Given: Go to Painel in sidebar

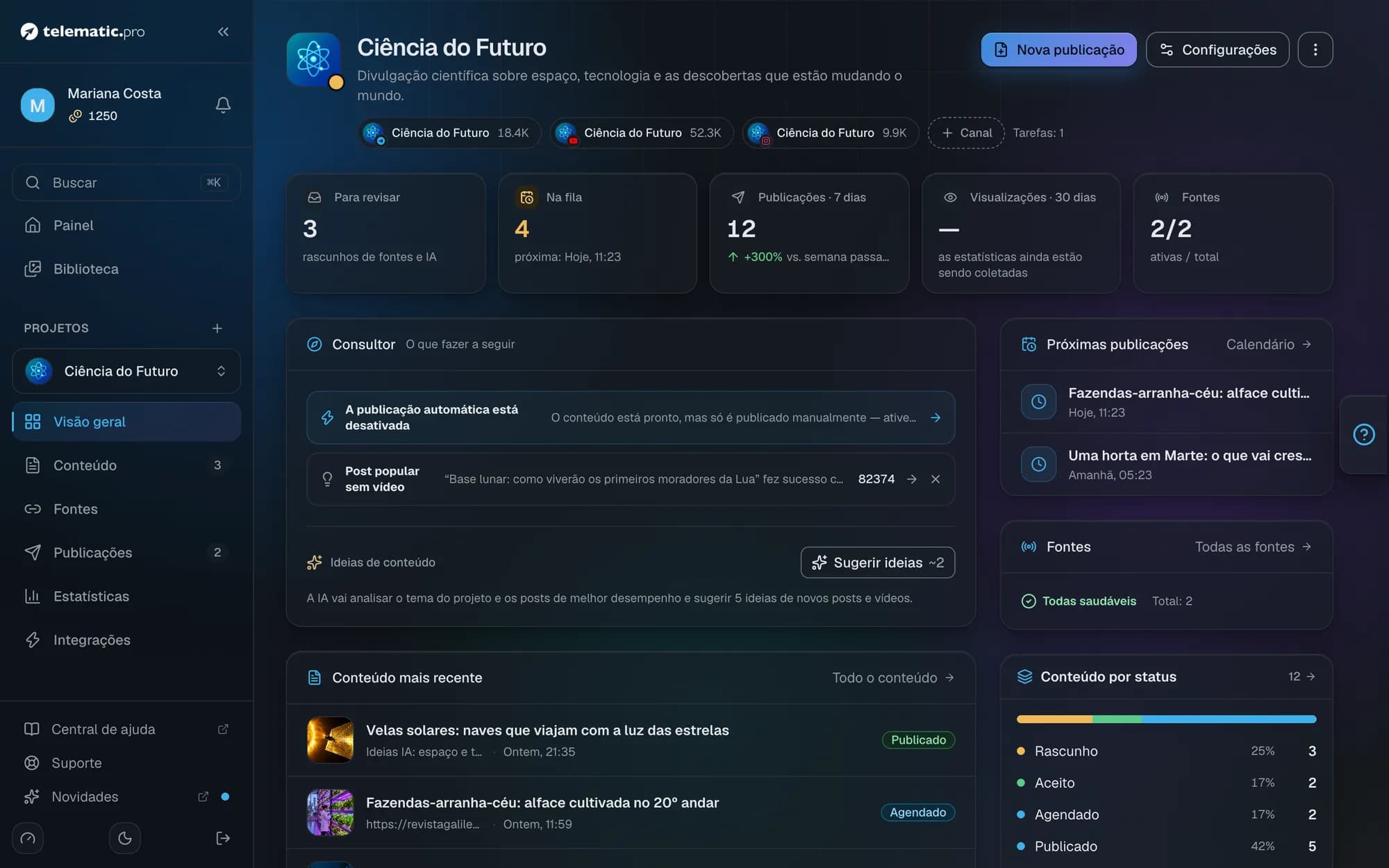Looking at the screenshot, I should pos(126,225).
